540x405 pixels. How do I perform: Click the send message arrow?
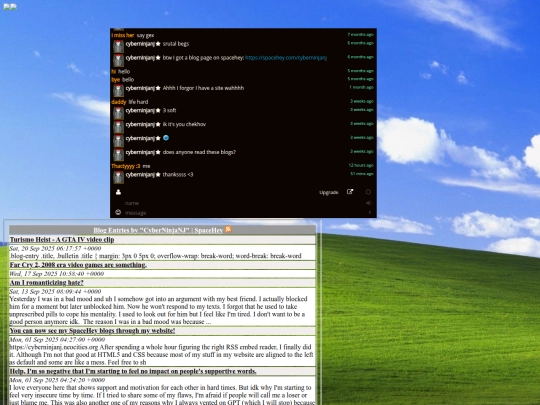[x=370, y=212]
